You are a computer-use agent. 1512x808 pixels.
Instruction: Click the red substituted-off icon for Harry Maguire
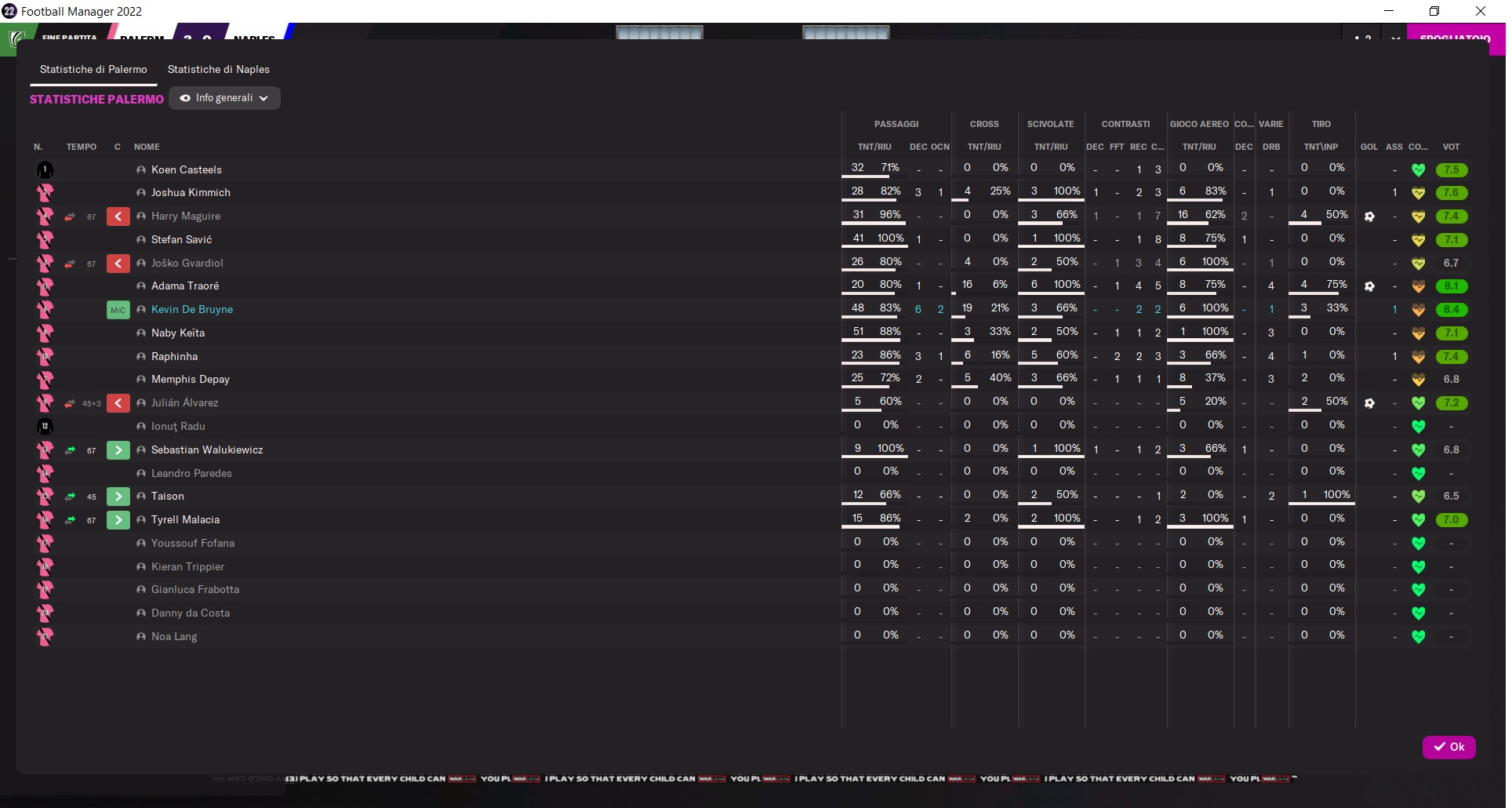[x=118, y=217]
